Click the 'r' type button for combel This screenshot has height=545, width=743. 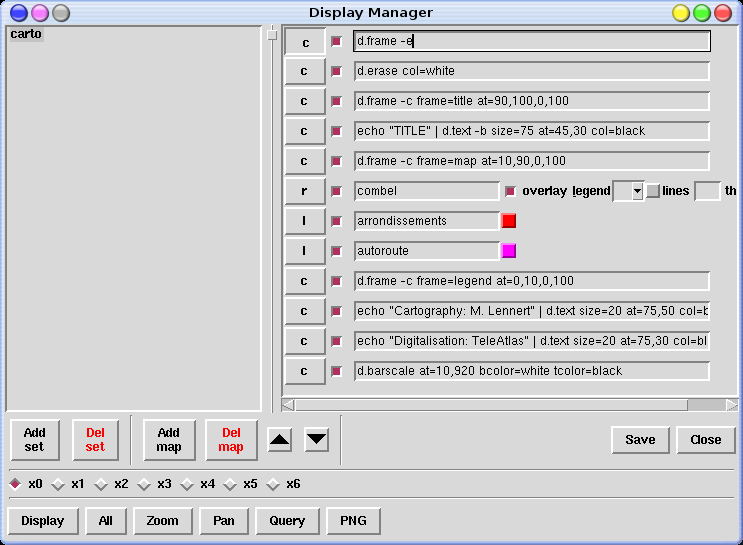304,191
